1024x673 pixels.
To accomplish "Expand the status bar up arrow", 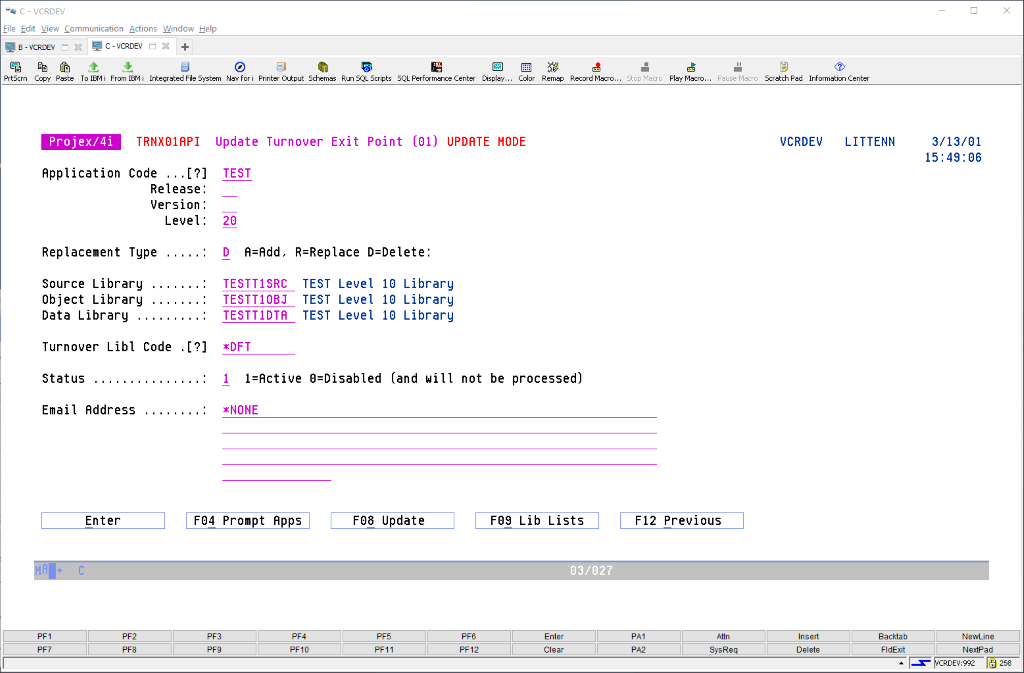I will coord(901,663).
